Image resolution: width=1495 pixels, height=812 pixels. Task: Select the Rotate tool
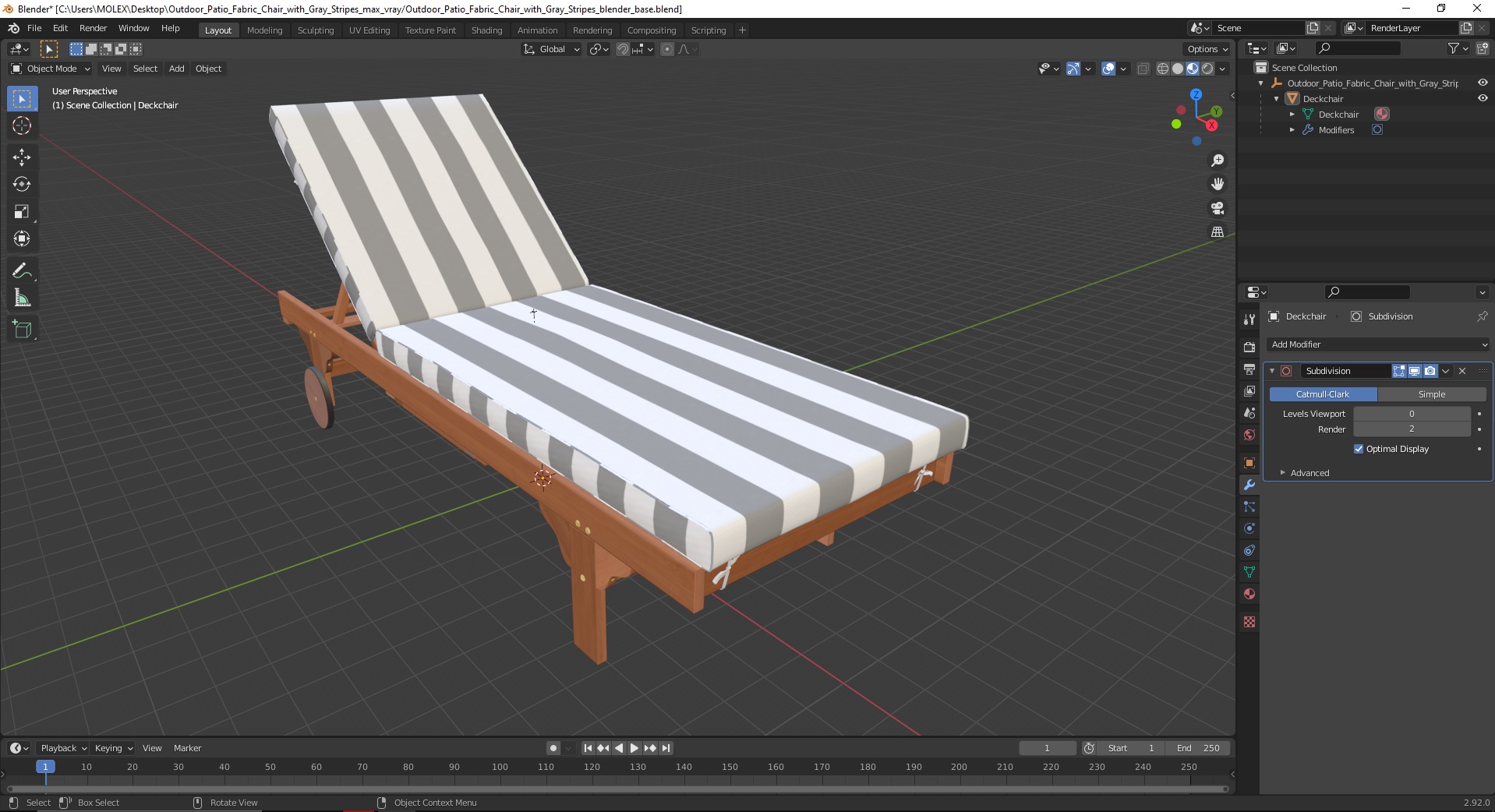click(x=22, y=185)
